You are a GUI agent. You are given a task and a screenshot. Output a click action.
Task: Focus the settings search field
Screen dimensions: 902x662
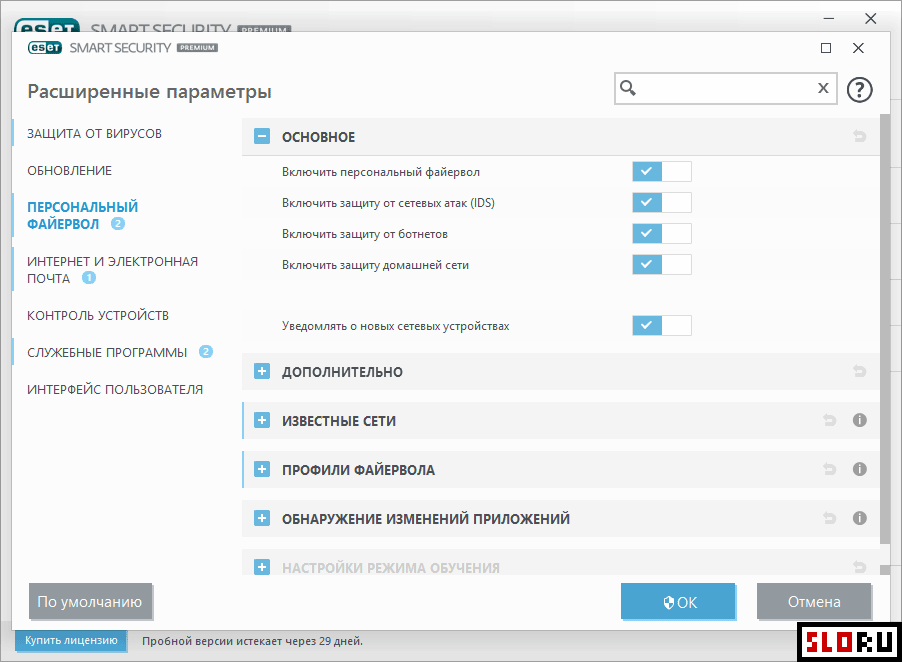pyautogui.click(x=726, y=88)
